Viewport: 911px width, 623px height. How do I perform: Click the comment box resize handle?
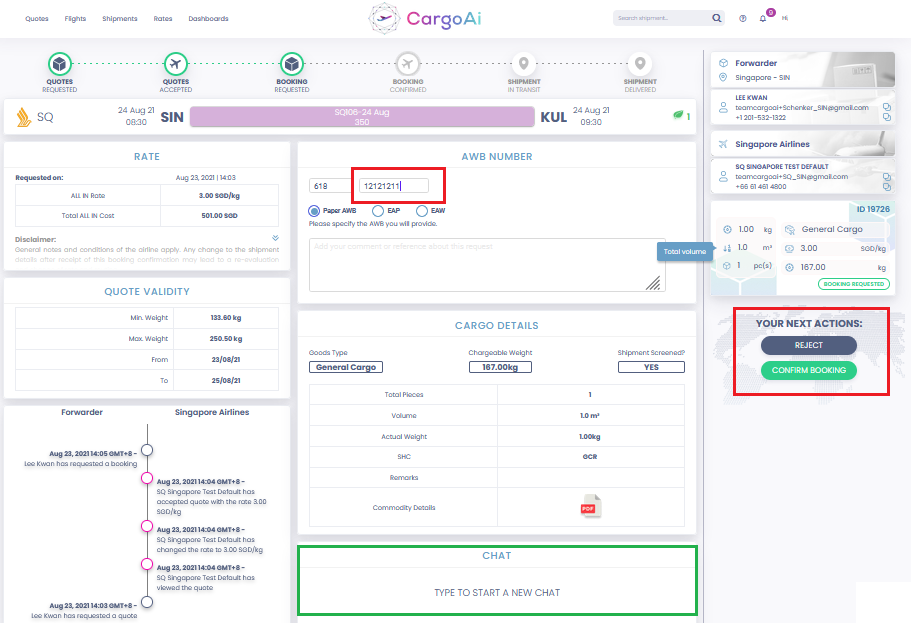click(x=654, y=283)
